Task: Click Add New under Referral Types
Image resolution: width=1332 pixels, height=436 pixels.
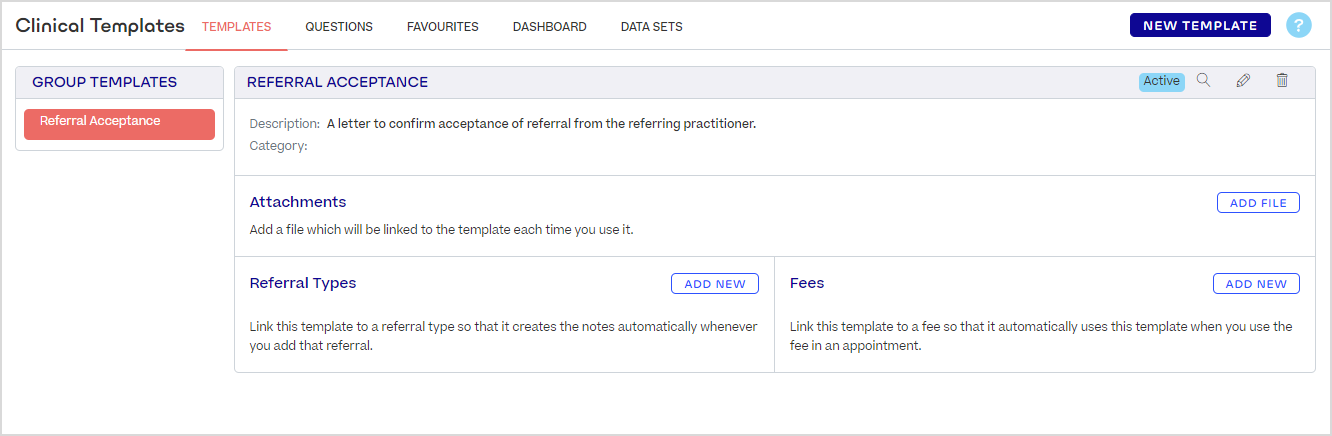Action: click(715, 284)
